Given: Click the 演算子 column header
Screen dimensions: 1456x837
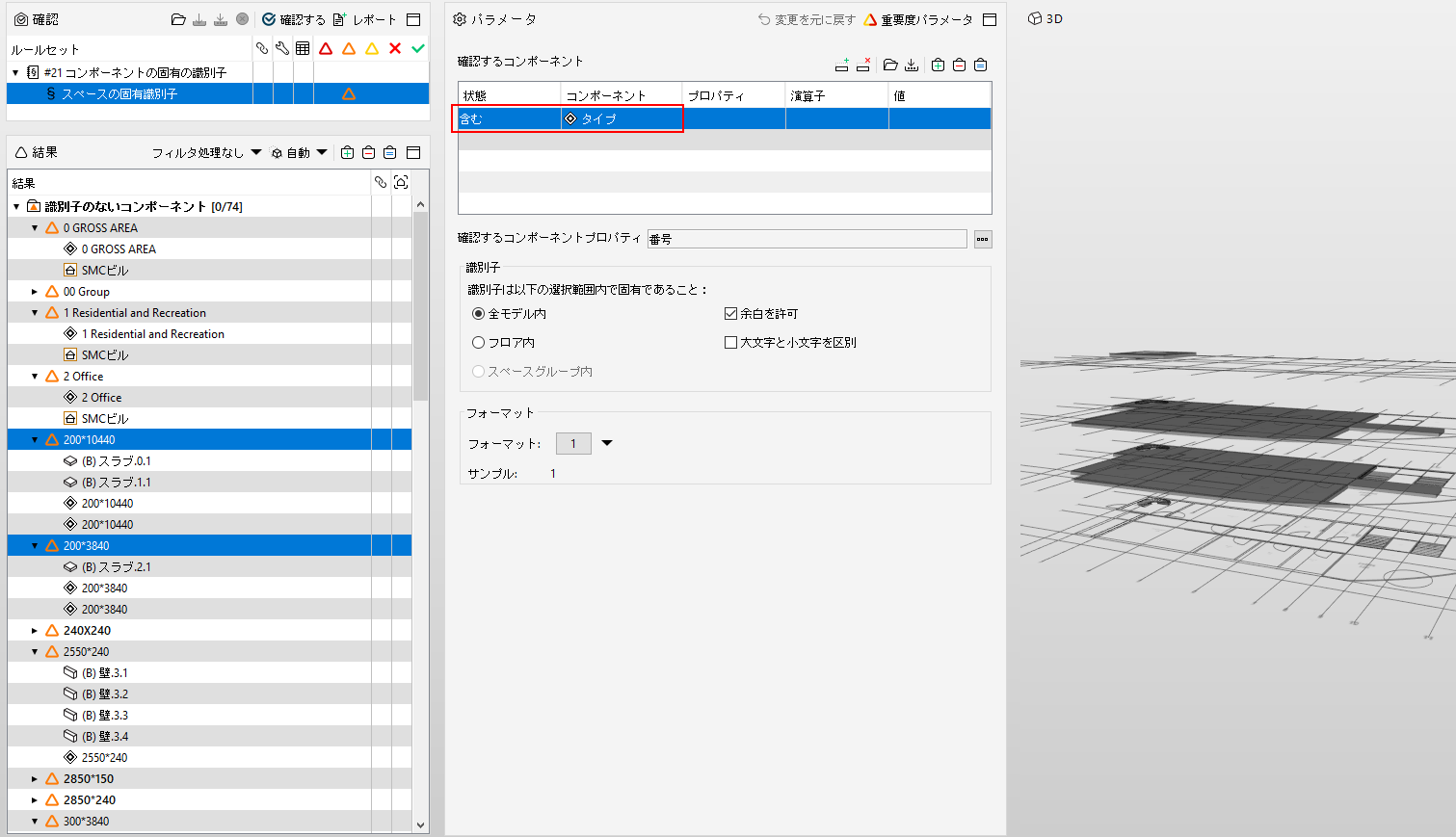Looking at the screenshot, I should (837, 95).
